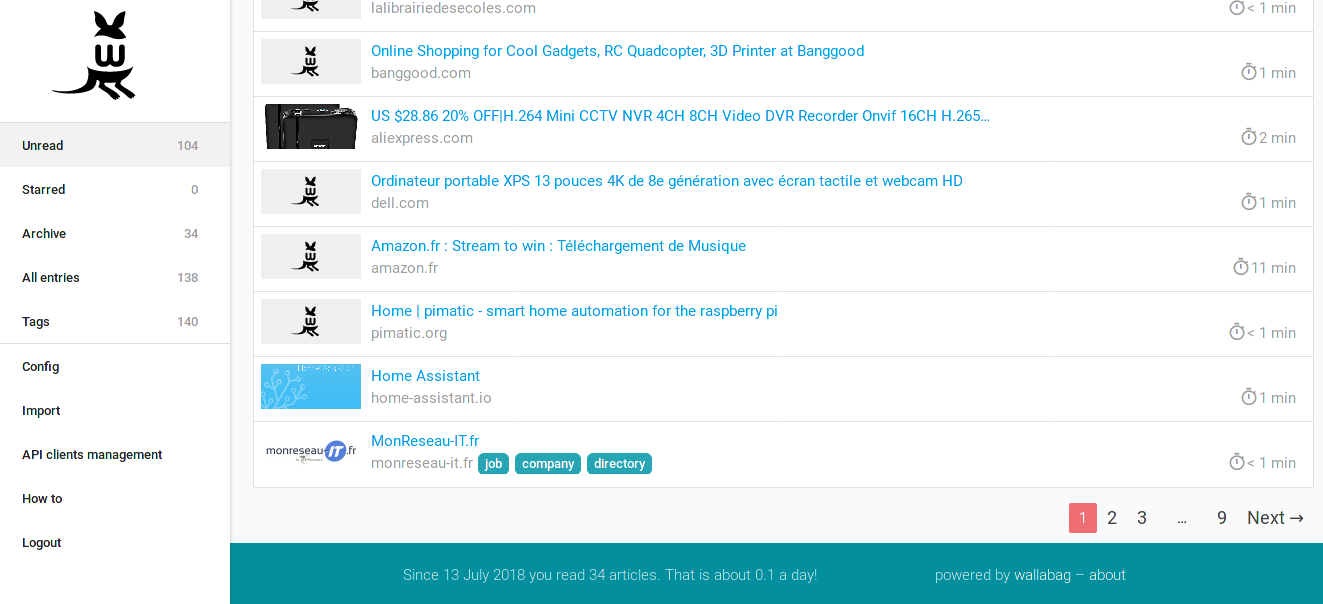Open the Unread entries list

pos(115,145)
